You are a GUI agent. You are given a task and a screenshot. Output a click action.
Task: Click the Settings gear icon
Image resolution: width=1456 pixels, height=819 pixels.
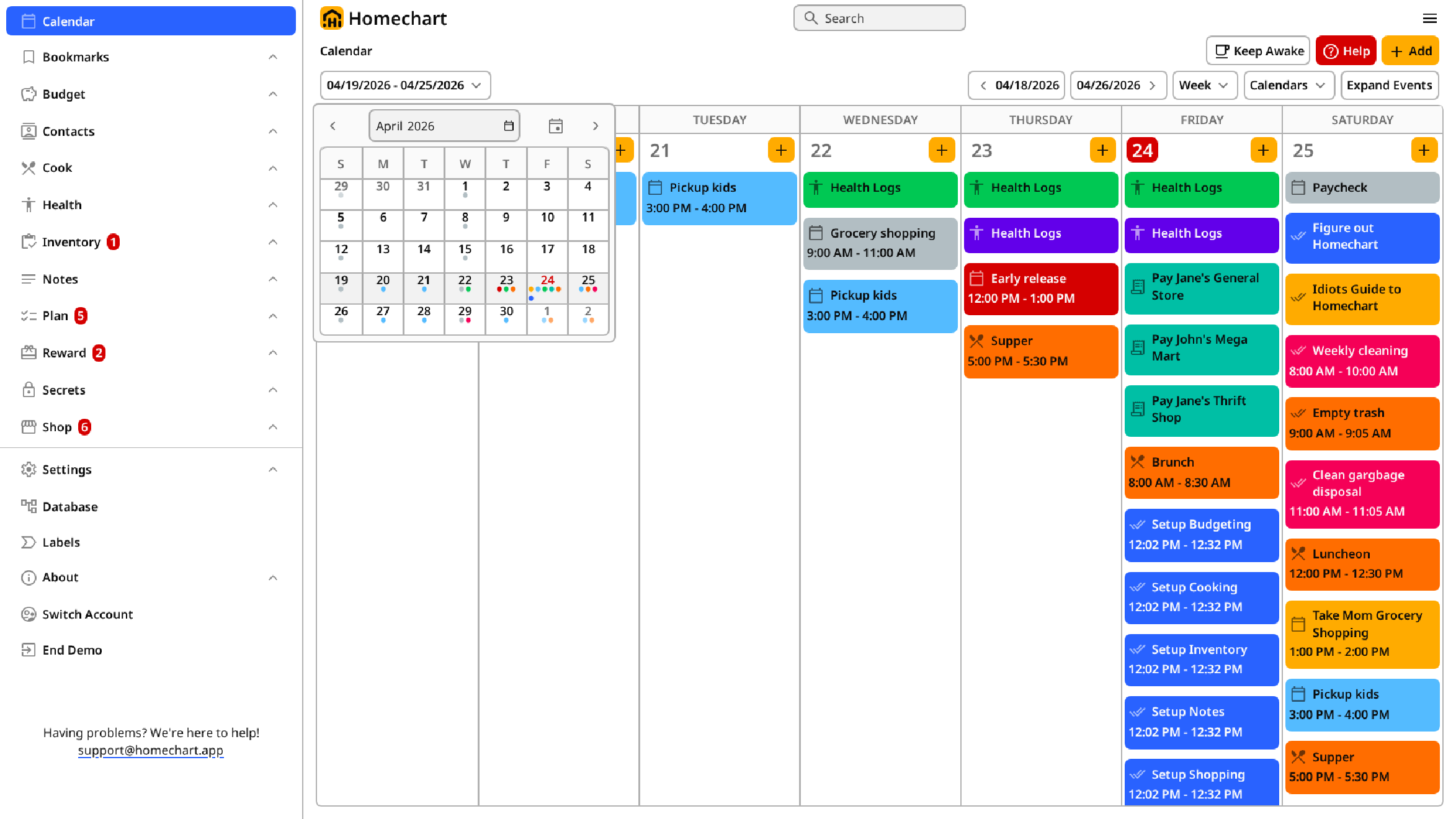[x=28, y=470]
